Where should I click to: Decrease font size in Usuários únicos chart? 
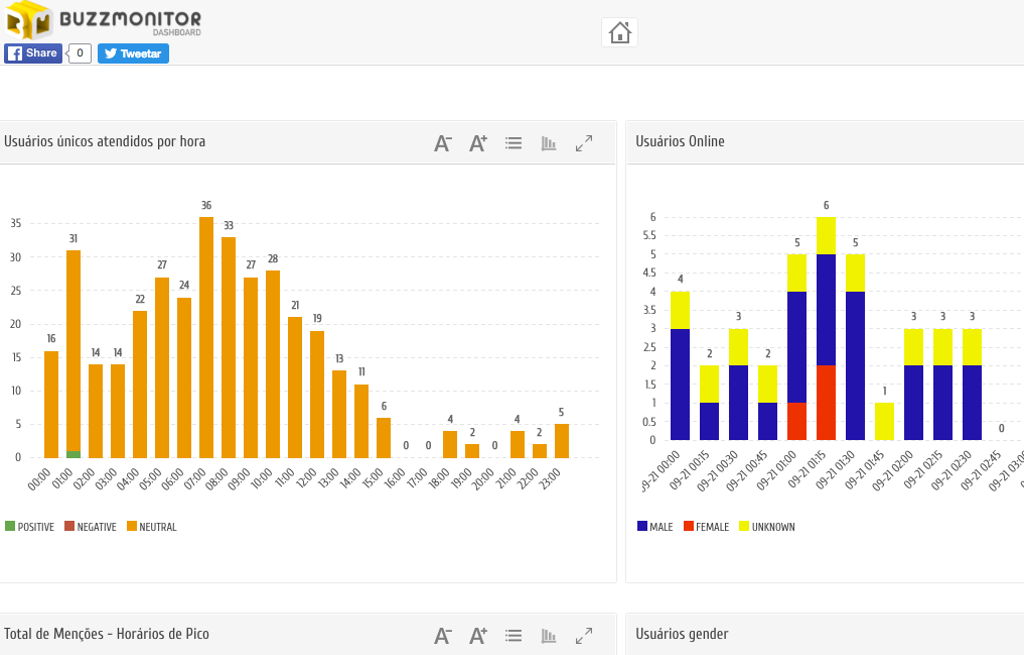click(x=442, y=143)
